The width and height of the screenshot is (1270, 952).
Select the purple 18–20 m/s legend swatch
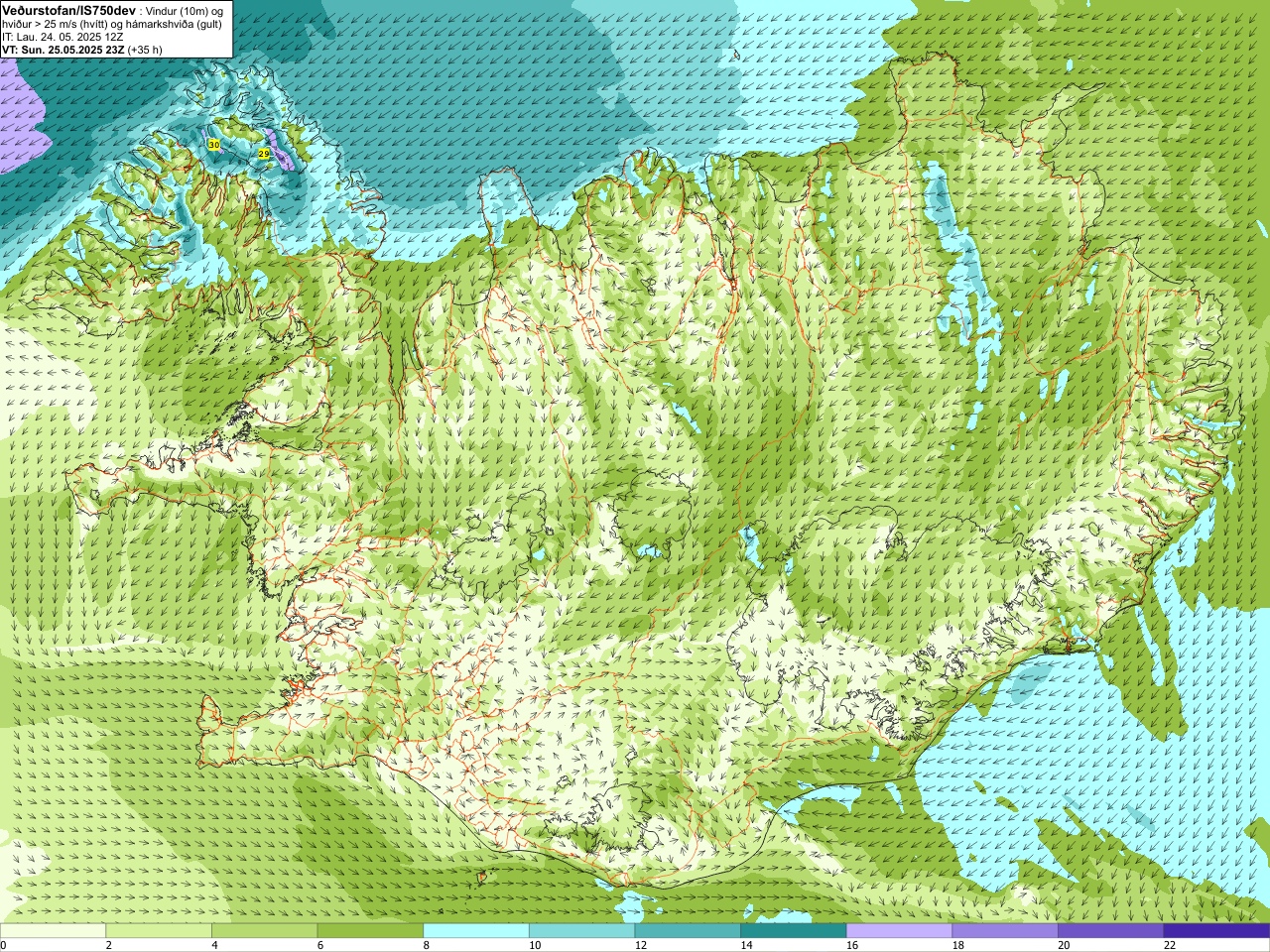[x=1004, y=931]
